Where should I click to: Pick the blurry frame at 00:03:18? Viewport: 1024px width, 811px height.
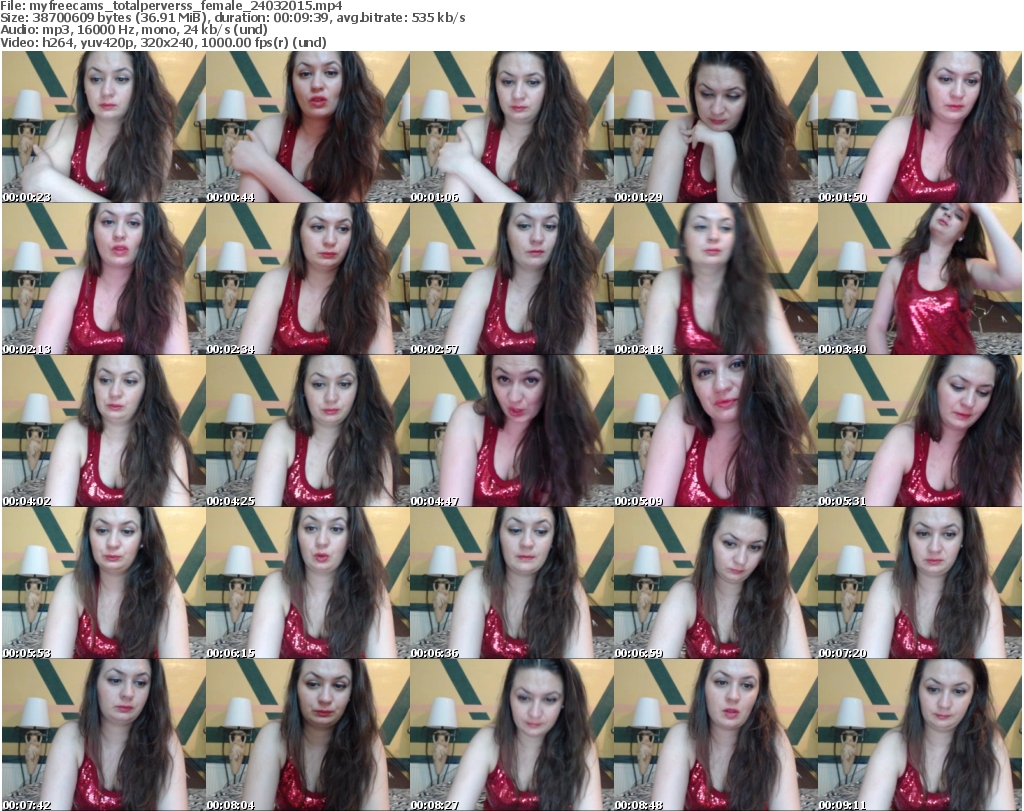715,279
